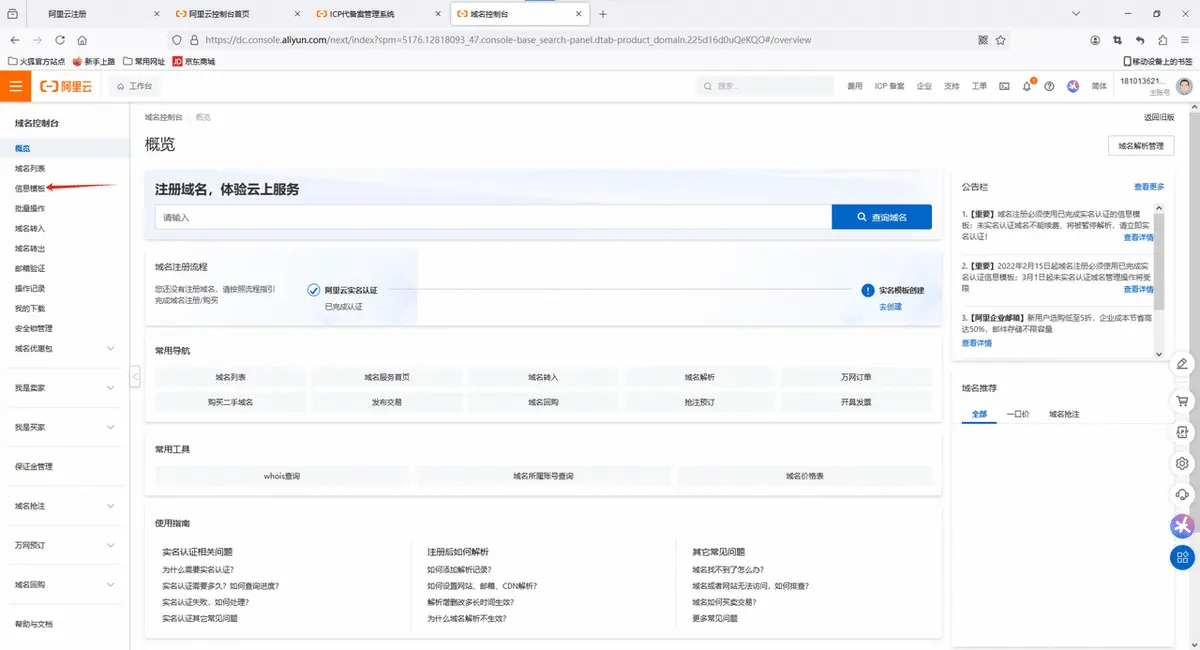Open the list-all-tabs dropdown arrow
The width and height of the screenshot is (1200, 650).
[x=1076, y=14]
